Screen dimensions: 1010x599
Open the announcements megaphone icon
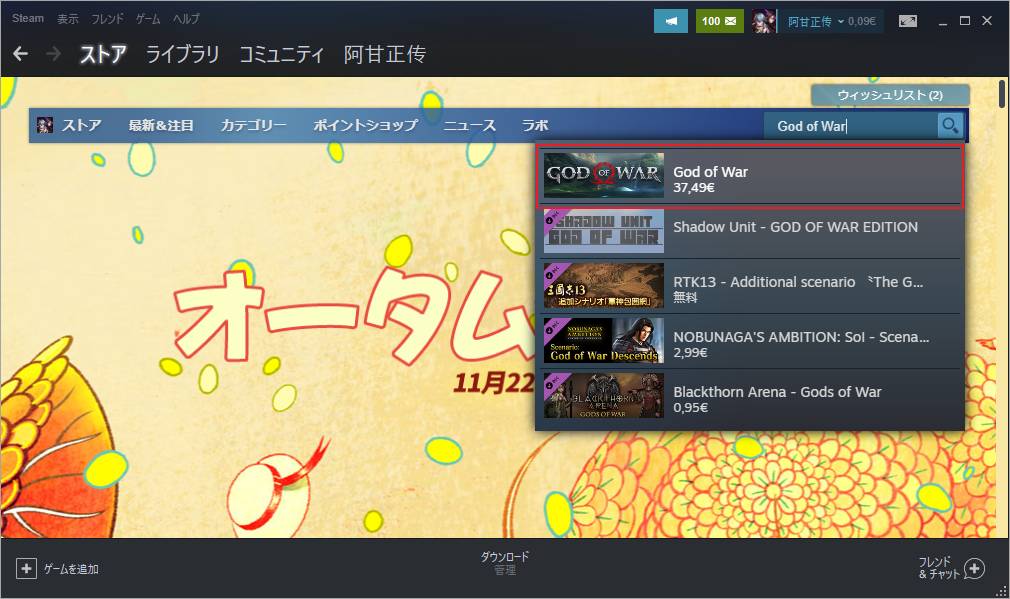click(671, 21)
